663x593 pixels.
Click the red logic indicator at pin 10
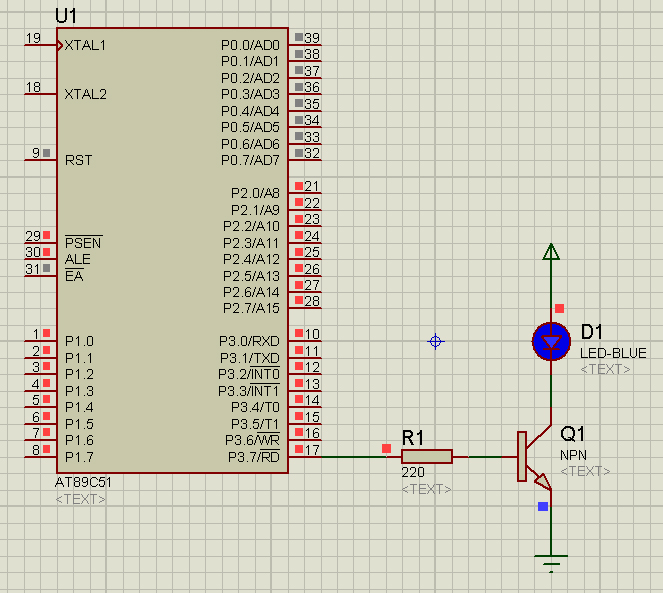point(299,333)
